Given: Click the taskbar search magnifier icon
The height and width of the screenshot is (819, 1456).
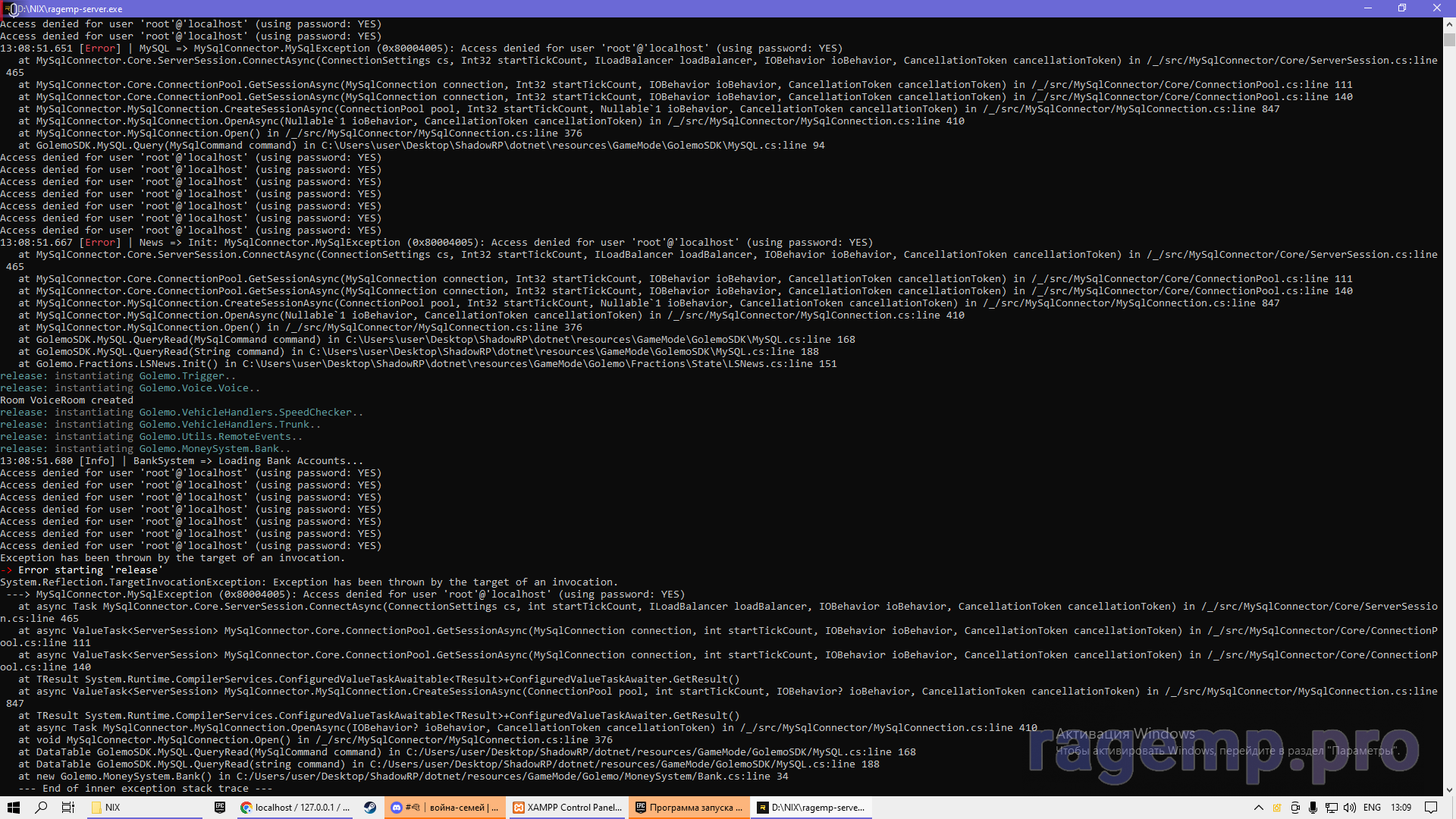Looking at the screenshot, I should [41, 808].
